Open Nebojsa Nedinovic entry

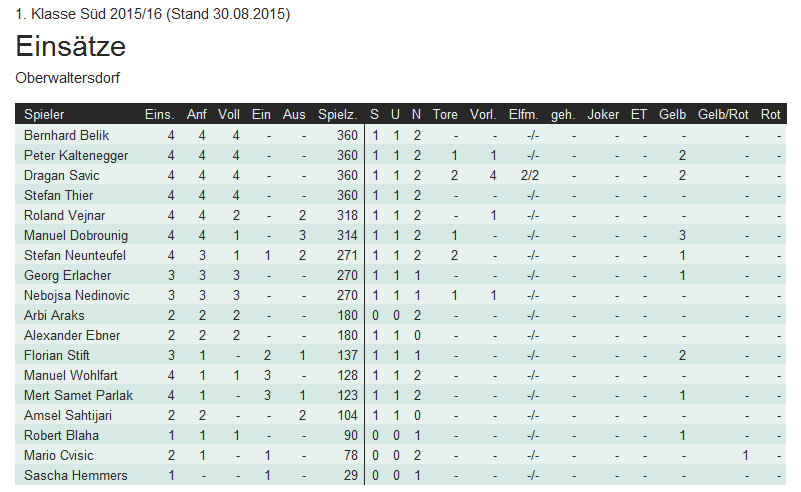77,295
